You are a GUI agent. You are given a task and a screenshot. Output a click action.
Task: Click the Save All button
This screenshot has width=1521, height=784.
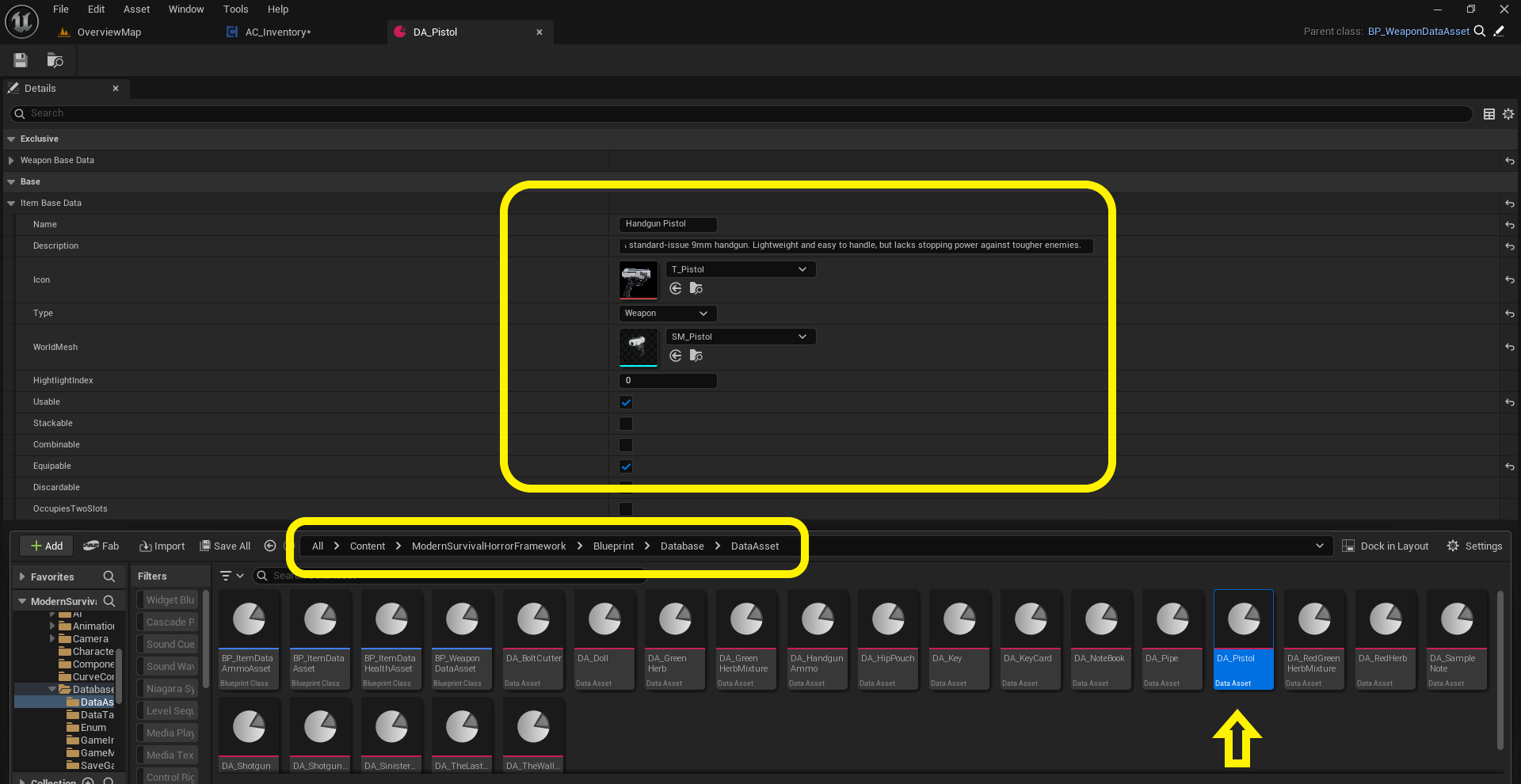(225, 546)
